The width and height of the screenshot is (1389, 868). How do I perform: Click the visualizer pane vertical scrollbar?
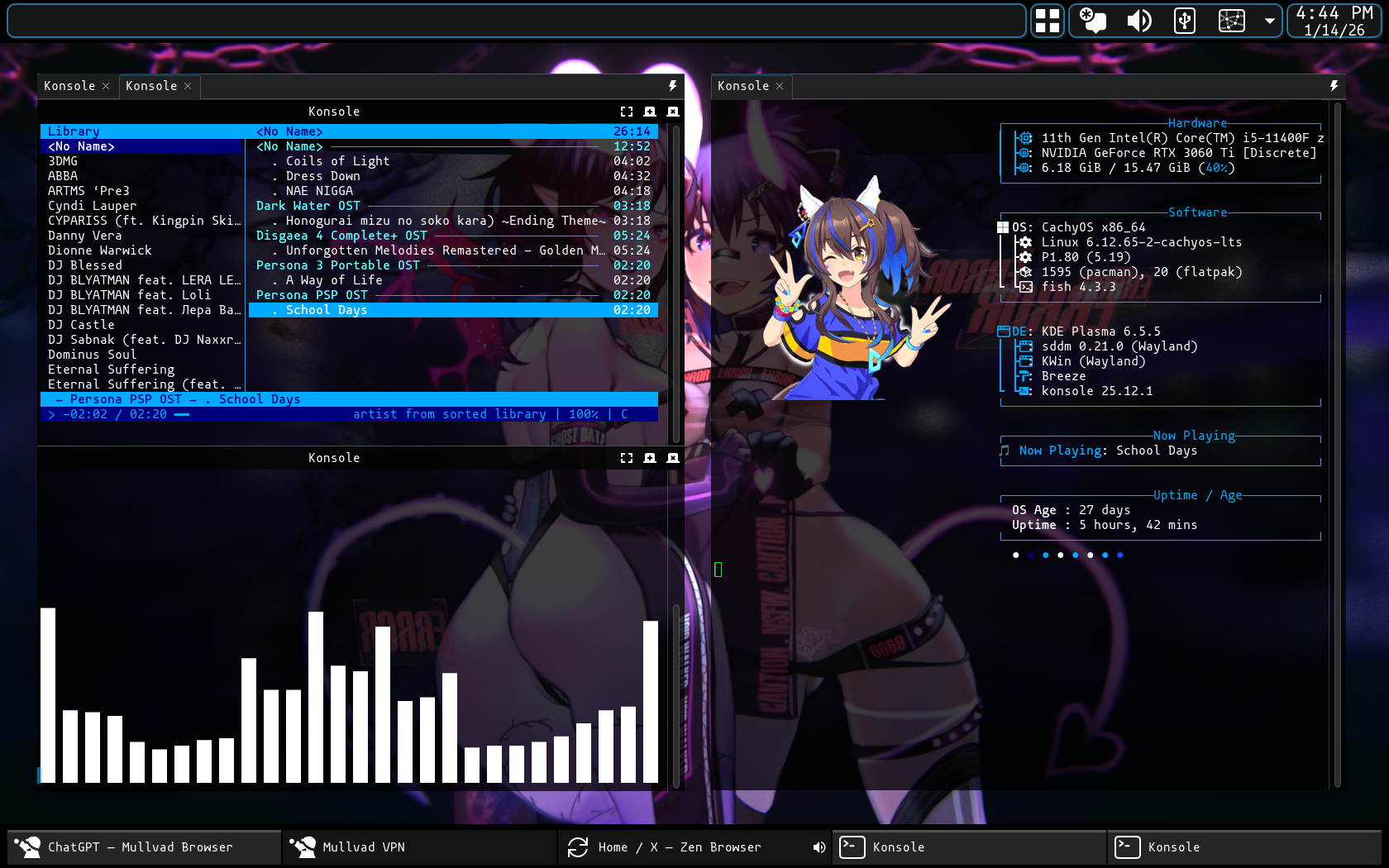coord(676,696)
